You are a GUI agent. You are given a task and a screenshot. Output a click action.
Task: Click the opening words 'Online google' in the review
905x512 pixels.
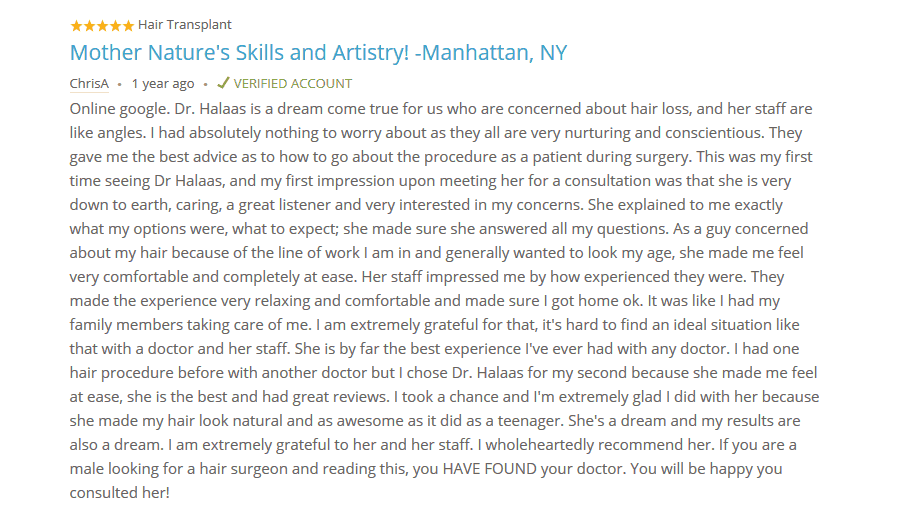[x=119, y=109]
